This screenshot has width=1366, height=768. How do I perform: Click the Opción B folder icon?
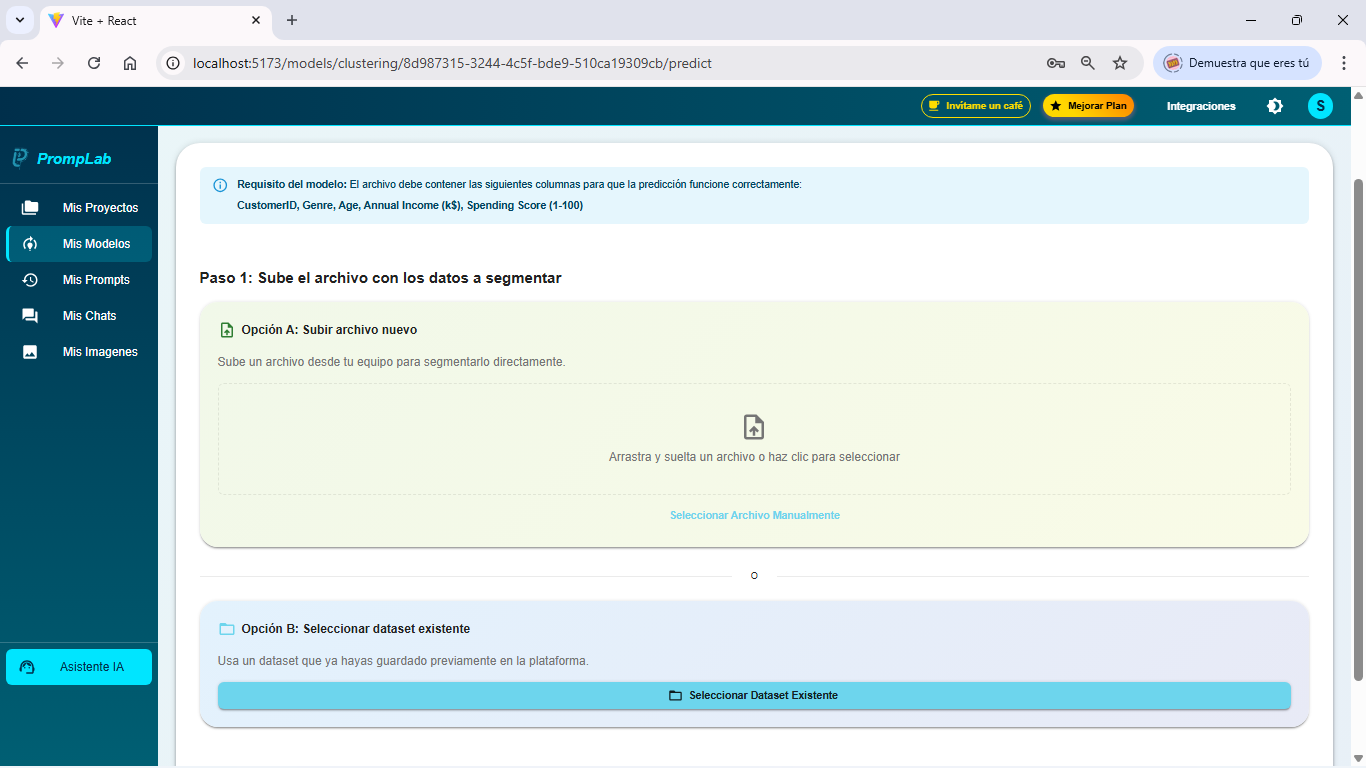tap(227, 629)
